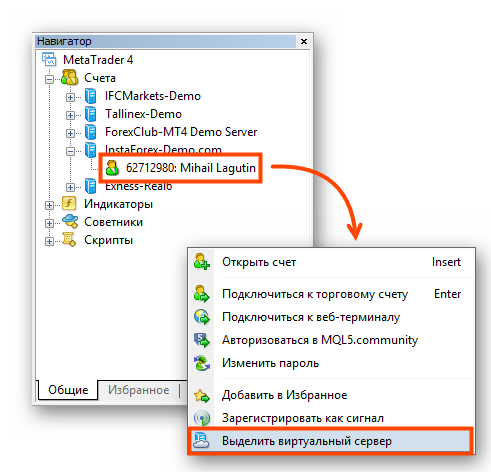This screenshot has width=491, height=472.
Task: Close the Навигатор panel
Action: coord(304,41)
